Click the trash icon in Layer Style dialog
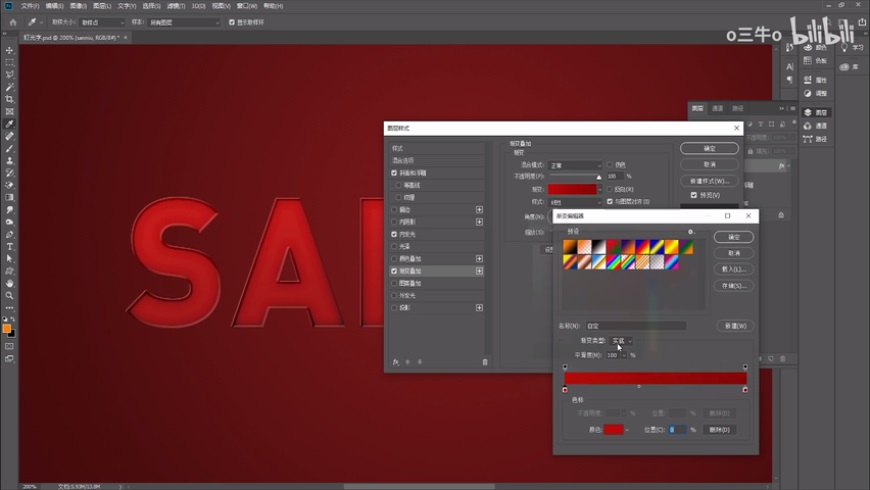 485,362
